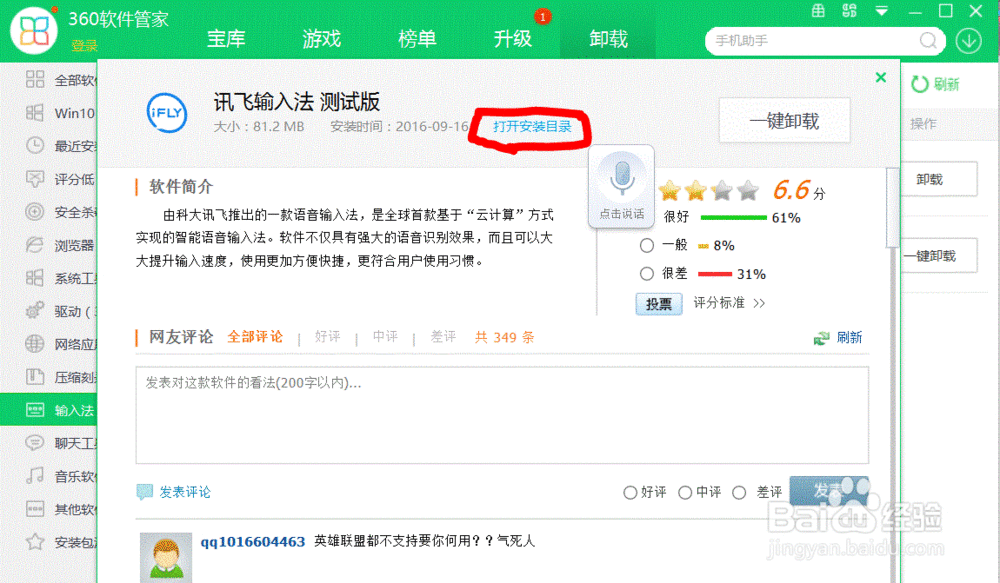
Task: Choose 好评 radio for comment
Action: [630, 492]
